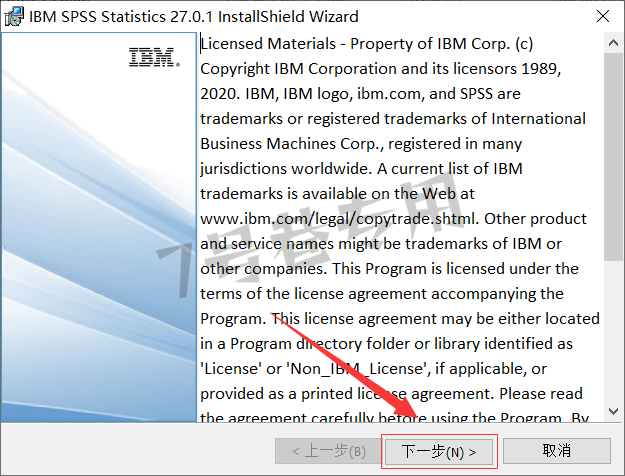The image size is (625, 476).
Task: Click the line beginning 'provided as a printed'
Action: pos(391,394)
